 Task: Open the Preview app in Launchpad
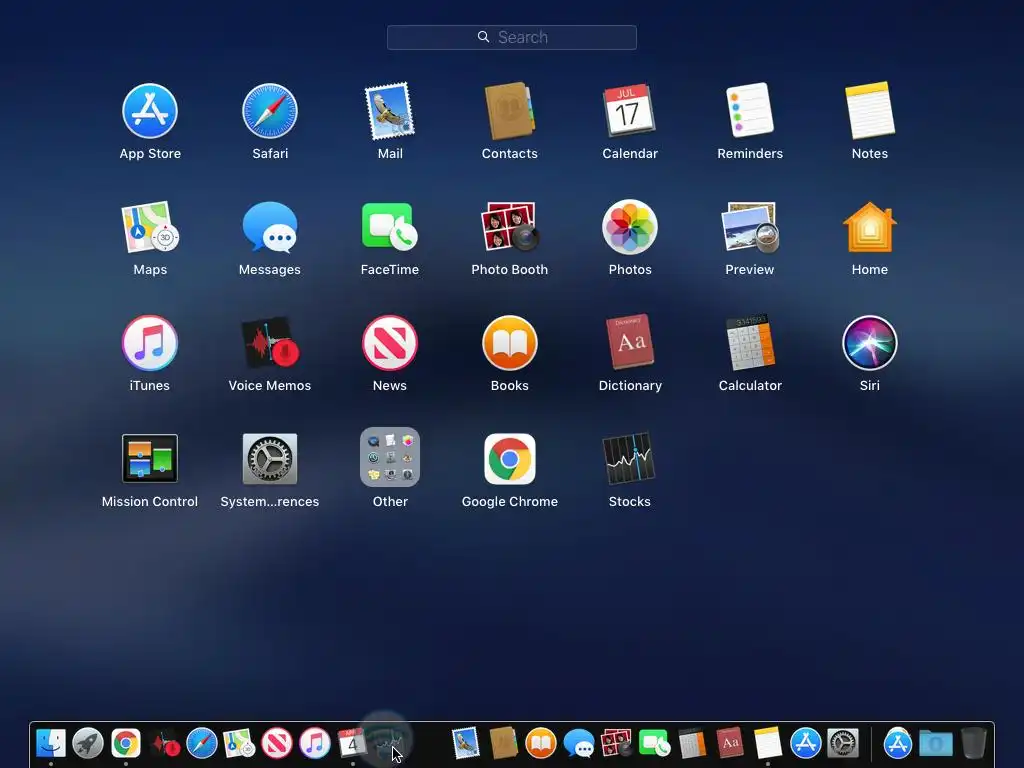750,227
